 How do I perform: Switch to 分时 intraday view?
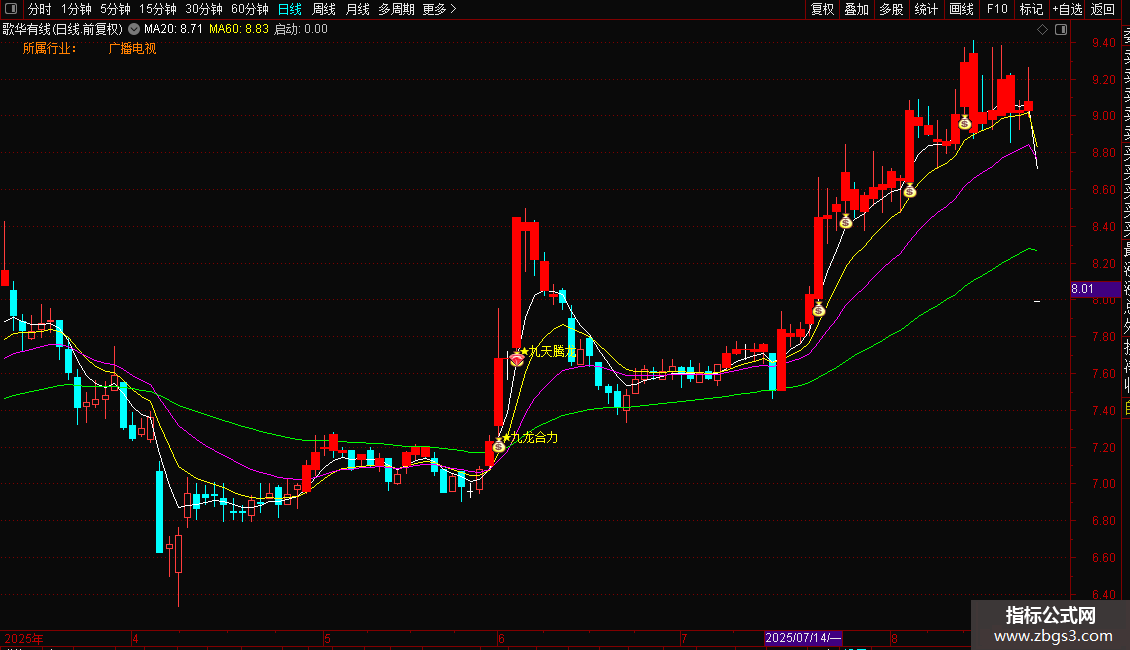(40, 9)
